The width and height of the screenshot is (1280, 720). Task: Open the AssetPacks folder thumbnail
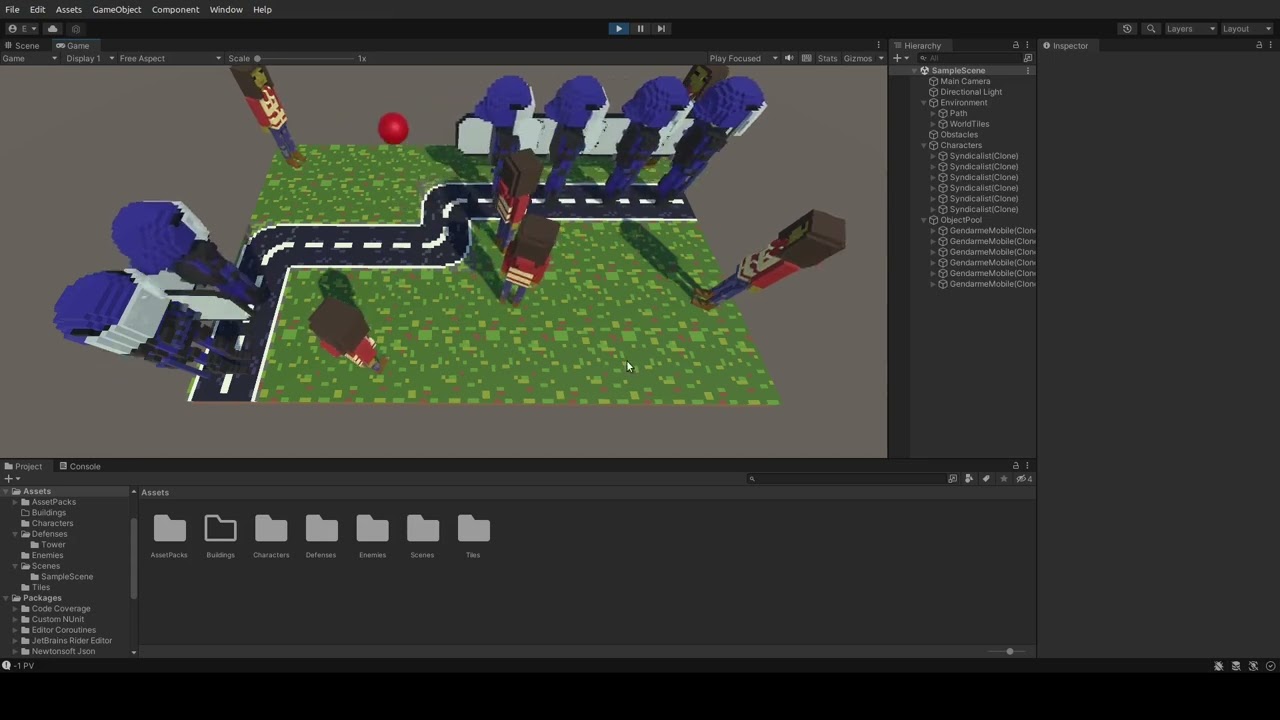tap(169, 529)
